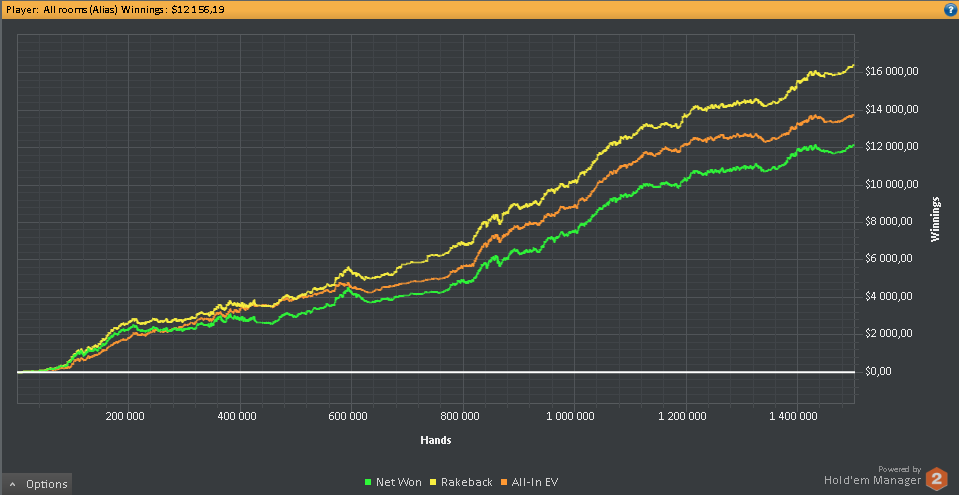The image size is (959, 495).
Task: Click the end of the yellow Rakeback line
Action: (853, 65)
